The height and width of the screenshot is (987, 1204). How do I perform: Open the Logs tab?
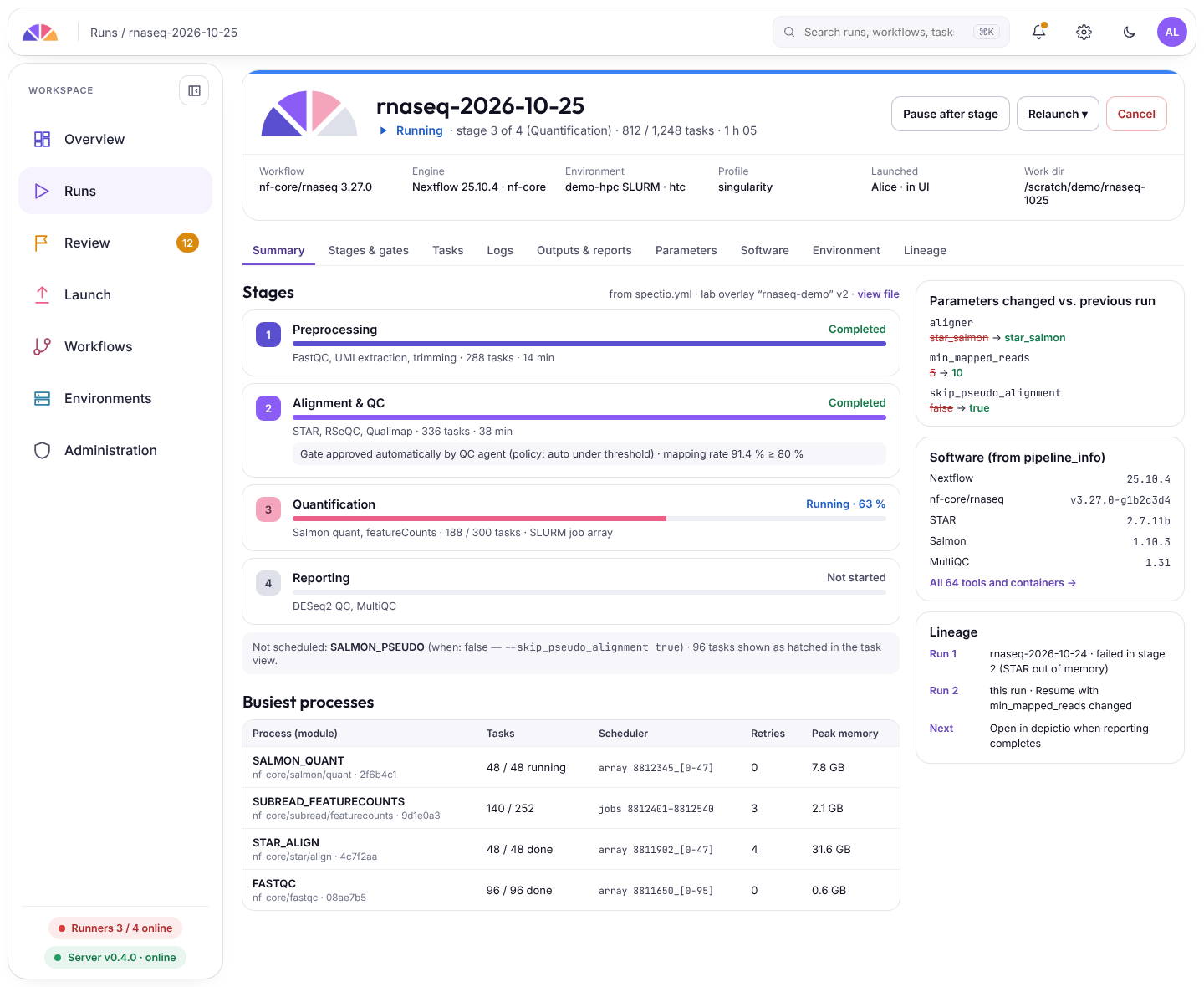(500, 250)
